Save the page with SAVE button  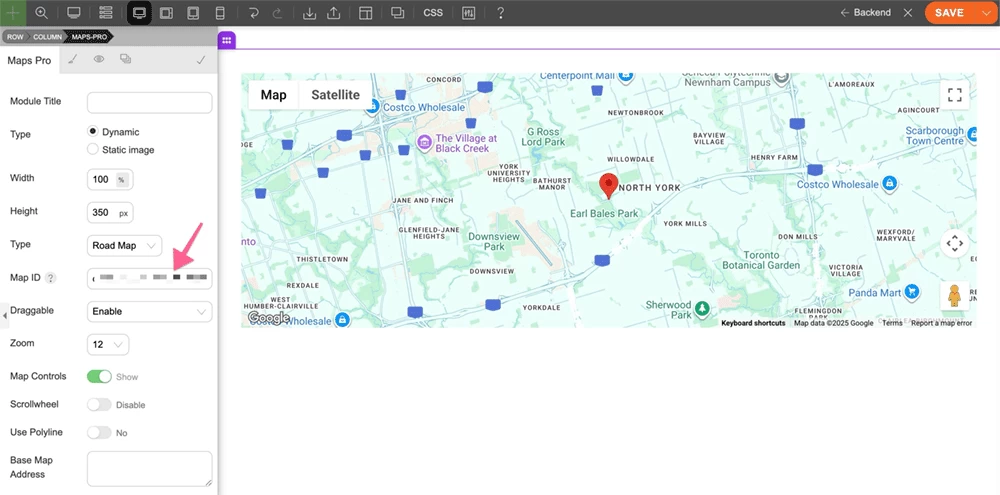tap(949, 13)
